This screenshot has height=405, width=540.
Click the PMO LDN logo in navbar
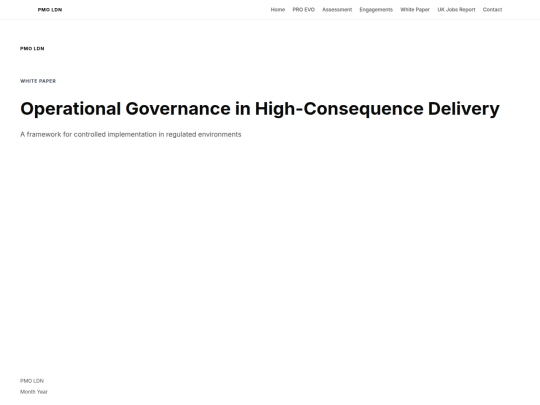point(50,10)
